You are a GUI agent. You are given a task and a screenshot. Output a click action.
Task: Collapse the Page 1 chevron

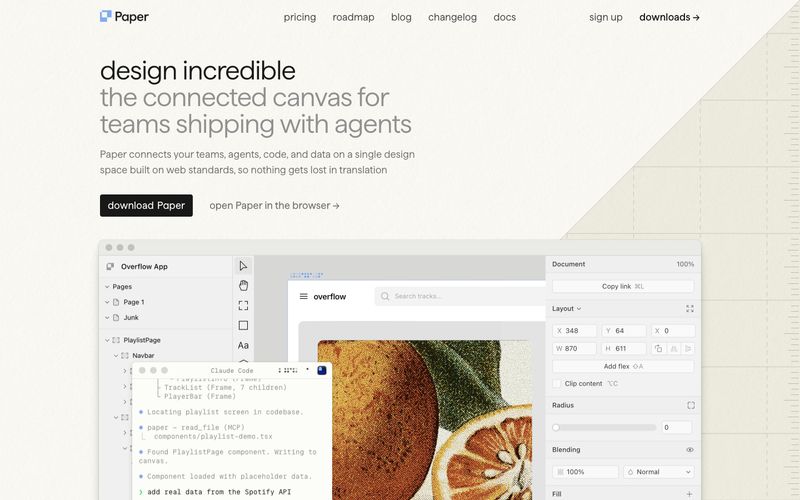[x=107, y=302]
